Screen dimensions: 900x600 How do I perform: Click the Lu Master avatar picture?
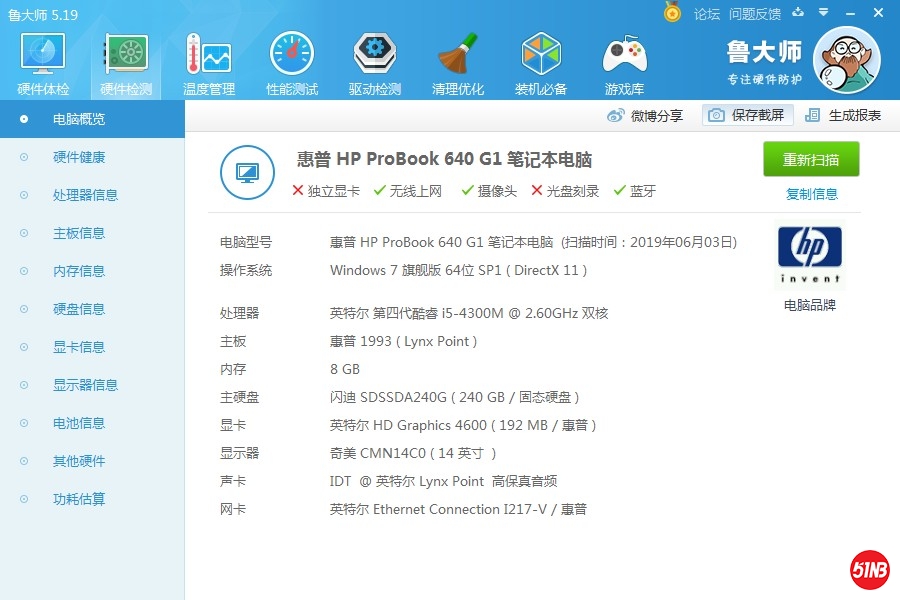pos(847,61)
